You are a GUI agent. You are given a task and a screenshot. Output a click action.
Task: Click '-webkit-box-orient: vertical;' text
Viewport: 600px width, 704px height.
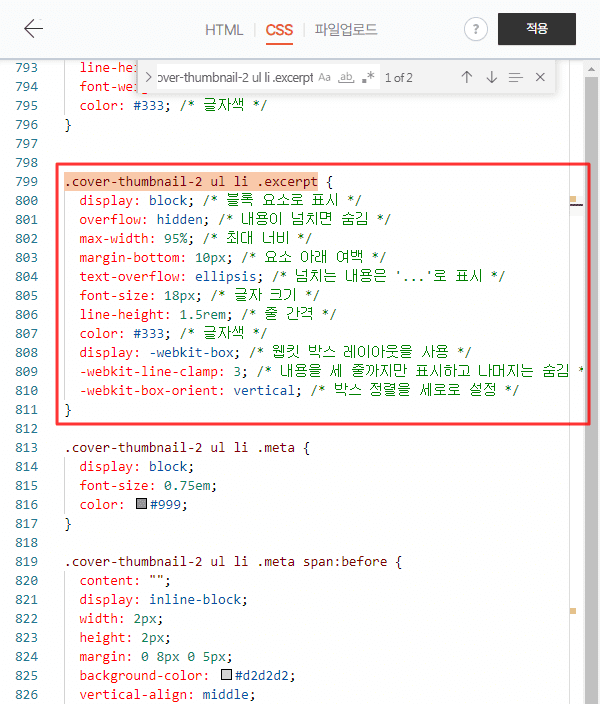pyautogui.click(x=190, y=391)
